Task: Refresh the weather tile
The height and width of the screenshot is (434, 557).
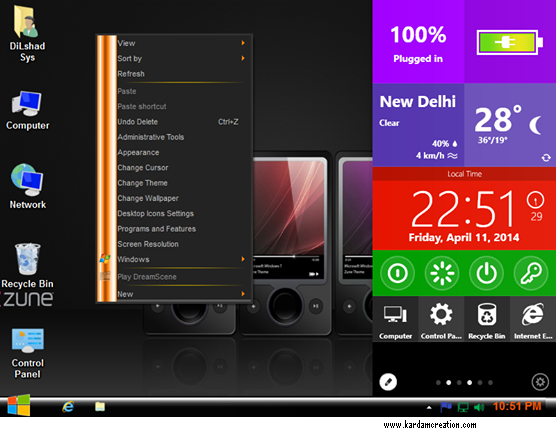Action: [546, 158]
